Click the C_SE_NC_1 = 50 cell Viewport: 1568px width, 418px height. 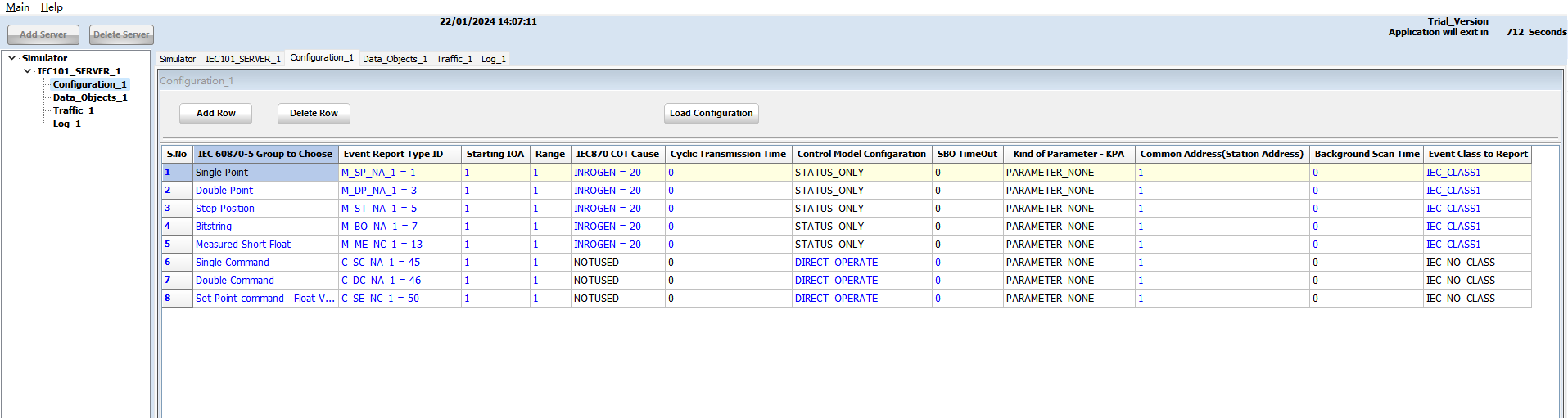(x=400, y=299)
